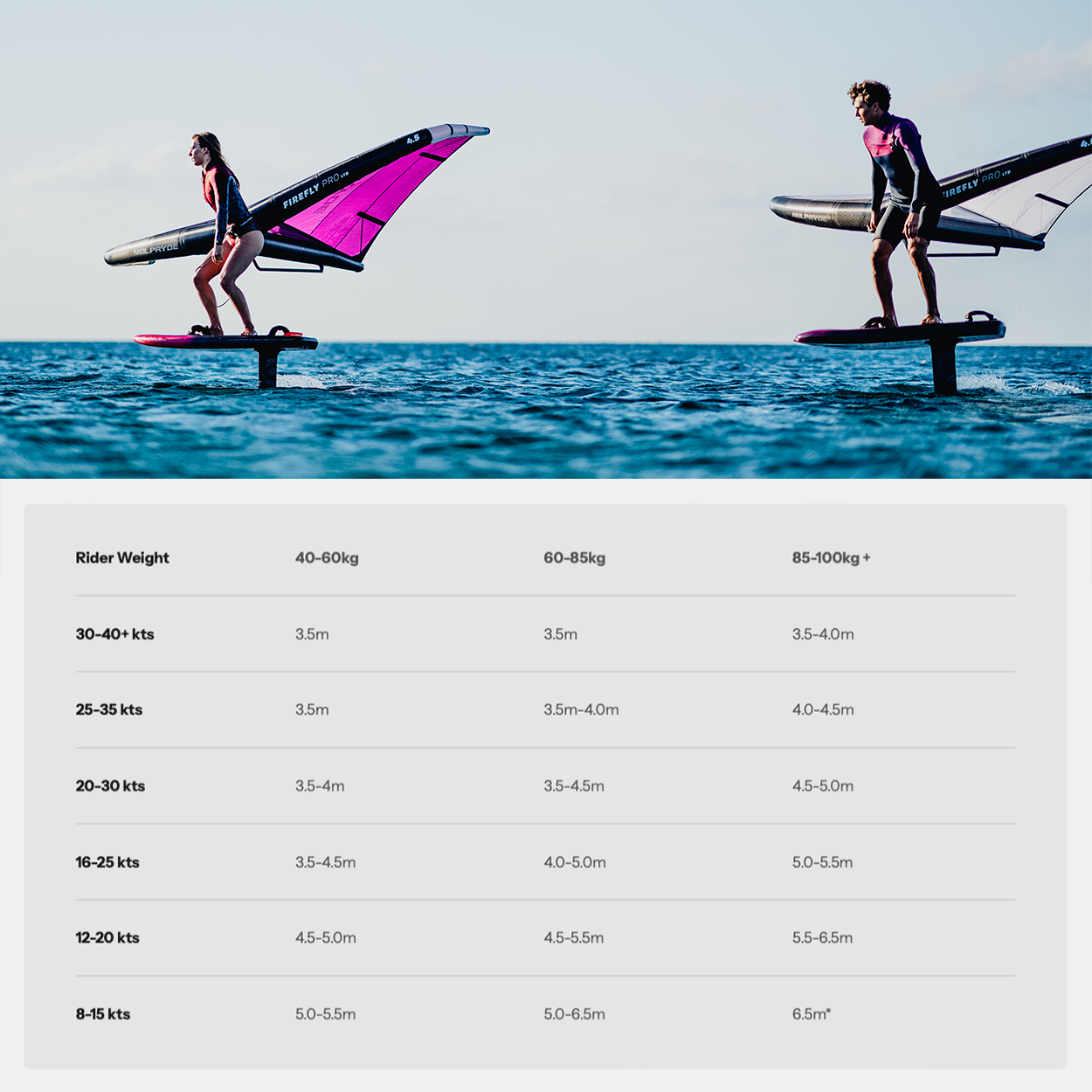
Task: Click the Rider Weight header cell
Action: pos(122,557)
